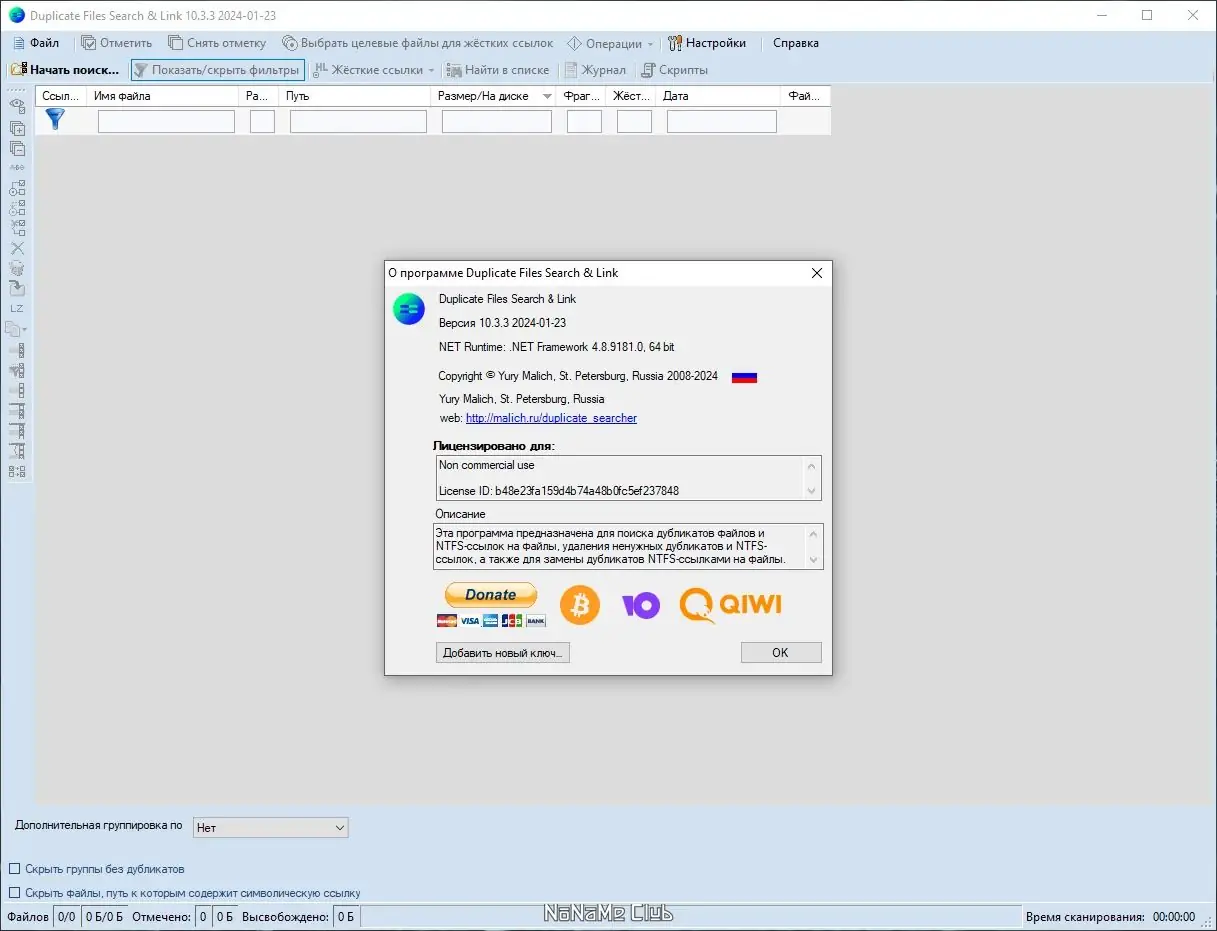This screenshot has height=931, width=1217.
Task: Check the hide symbolic link files option
Action: tap(15, 893)
